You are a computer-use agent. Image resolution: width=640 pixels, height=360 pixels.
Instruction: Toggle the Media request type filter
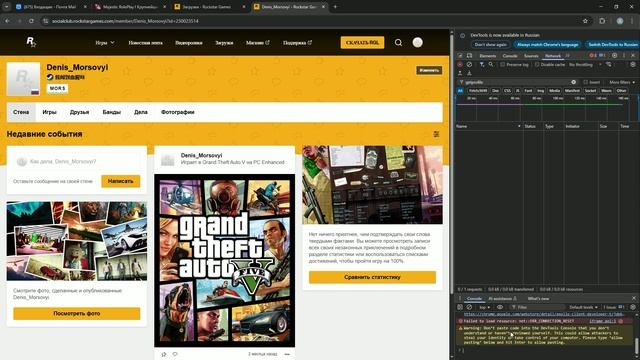[554, 91]
